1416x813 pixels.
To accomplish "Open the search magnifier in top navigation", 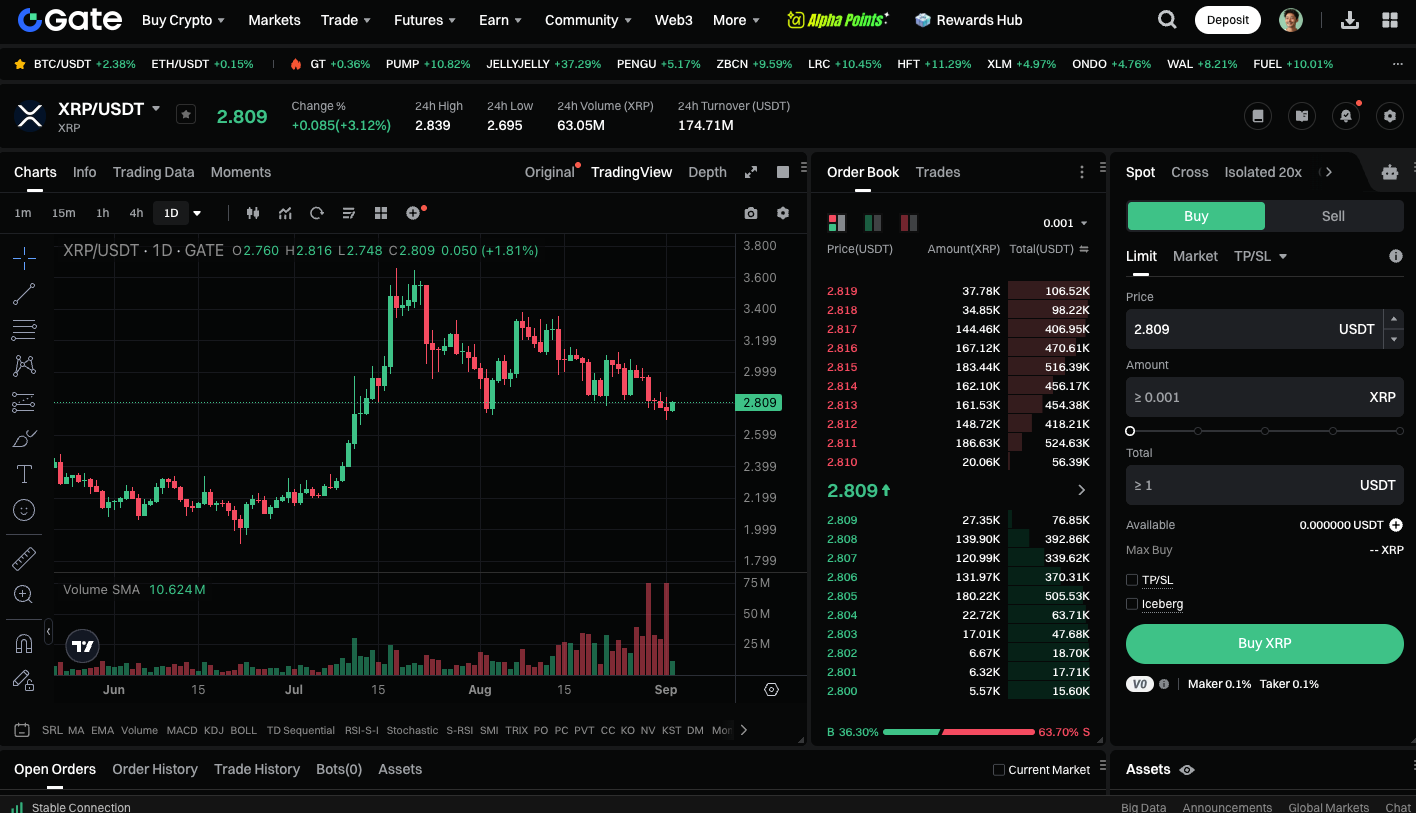I will [1167, 20].
